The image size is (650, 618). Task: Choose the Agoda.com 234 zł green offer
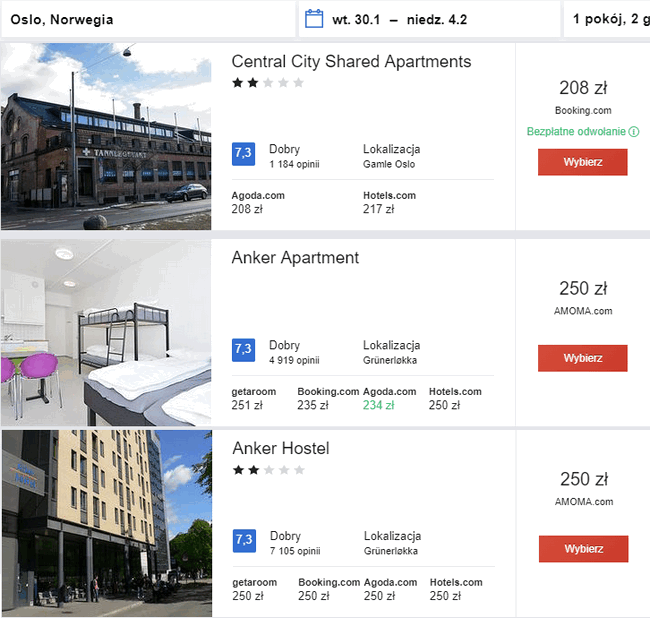389,398
